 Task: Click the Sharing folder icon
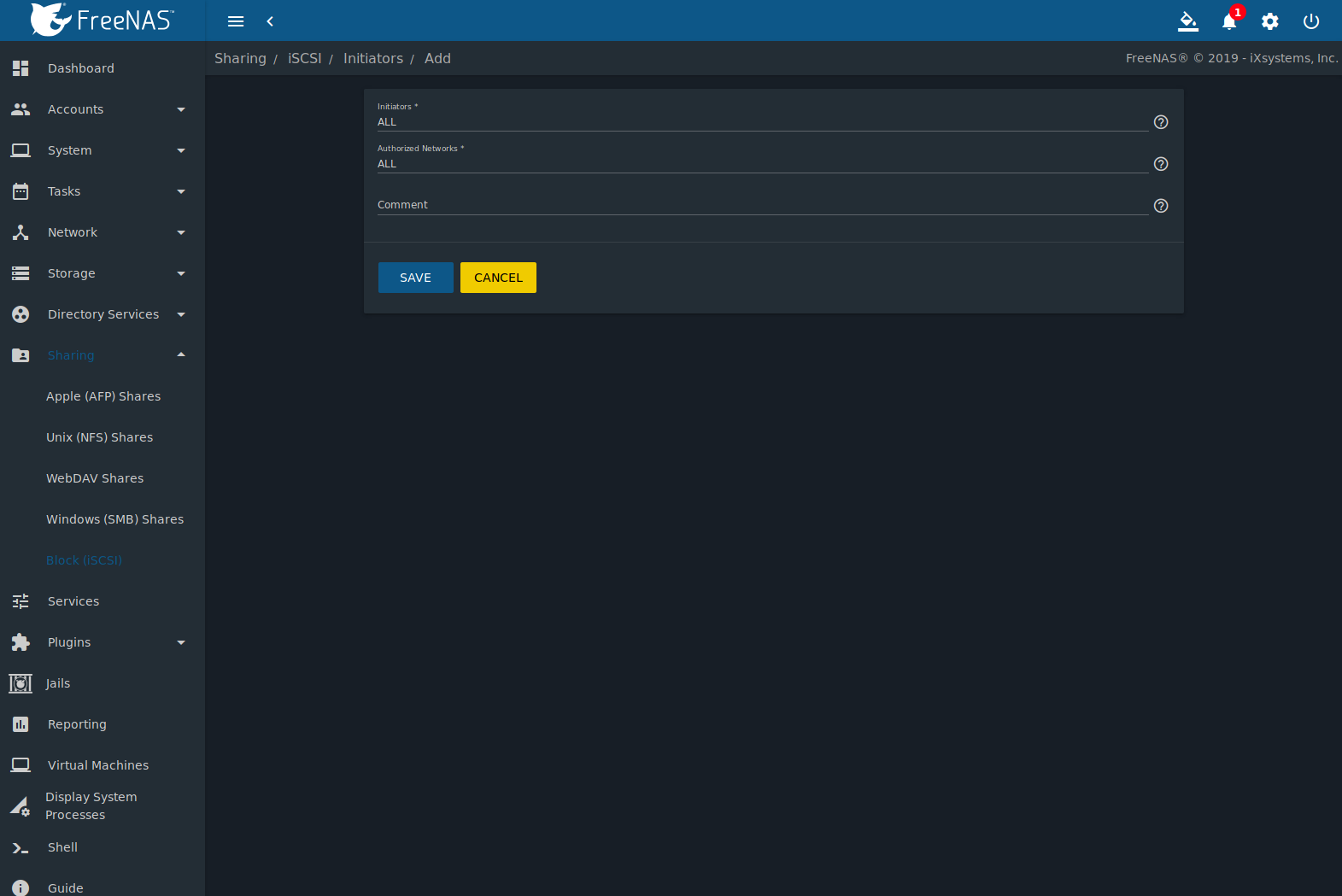click(x=21, y=355)
